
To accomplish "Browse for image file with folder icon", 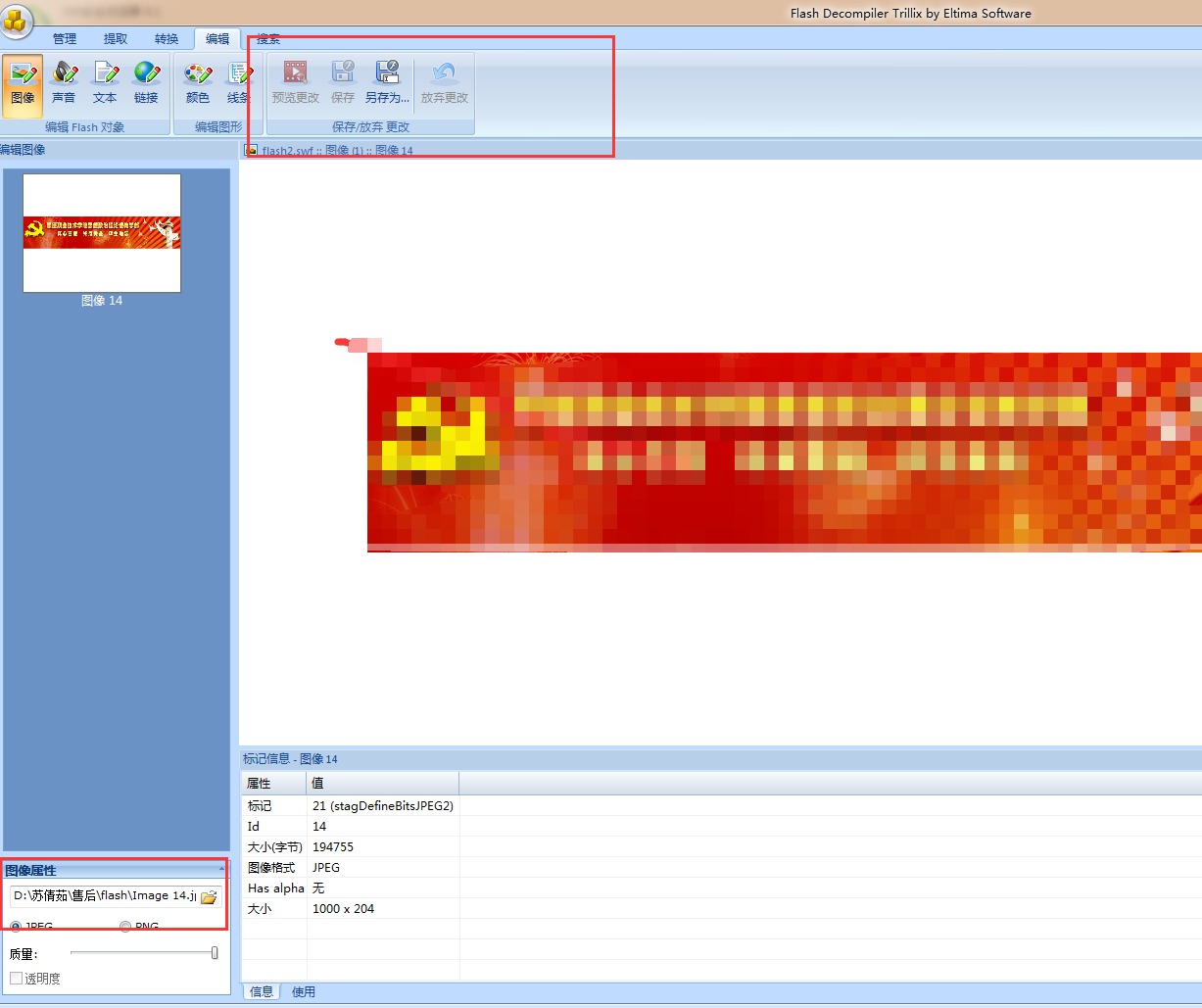I will point(209,897).
